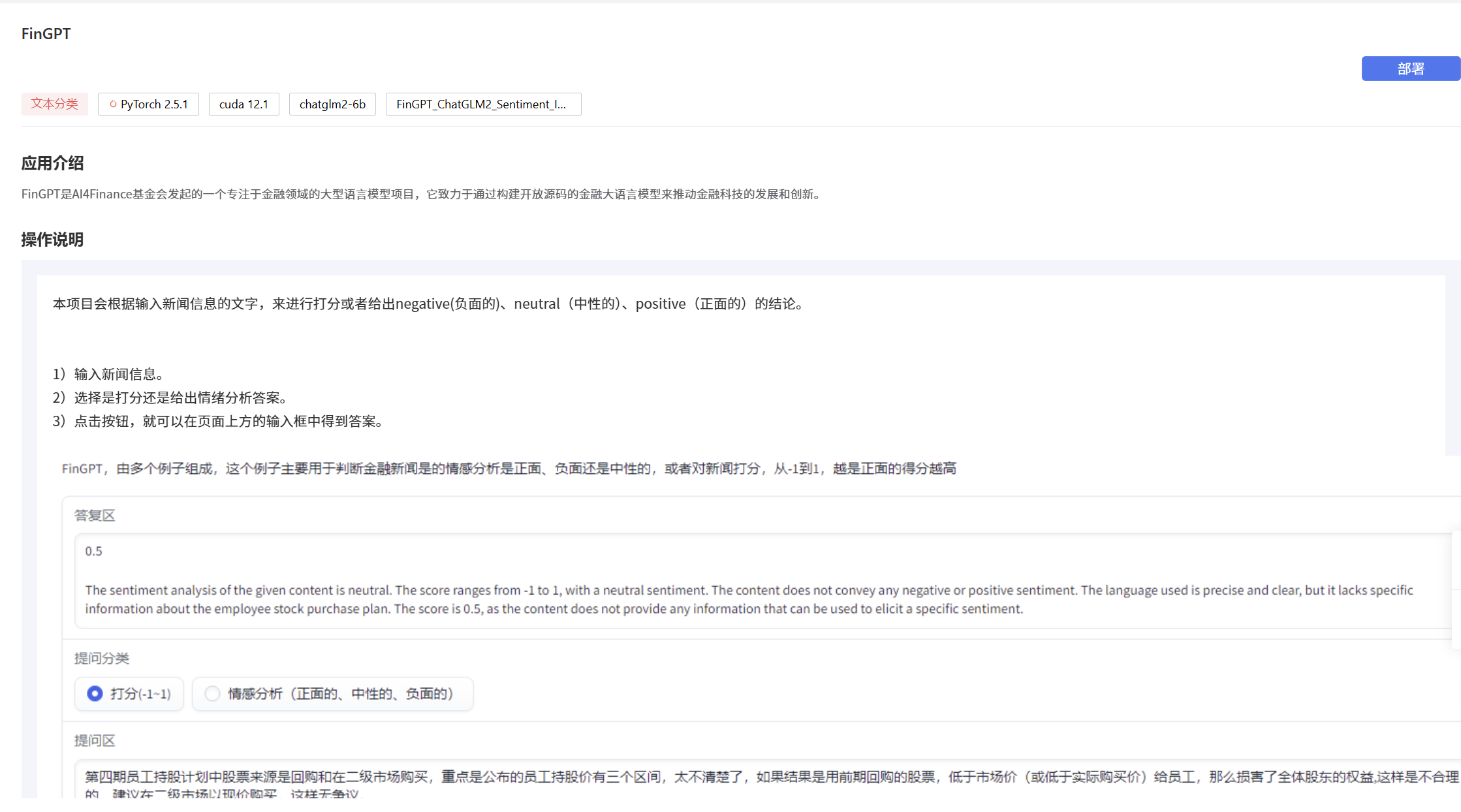Click the PyTorch flame icon
The width and height of the screenshot is (1461, 812).
113,104
